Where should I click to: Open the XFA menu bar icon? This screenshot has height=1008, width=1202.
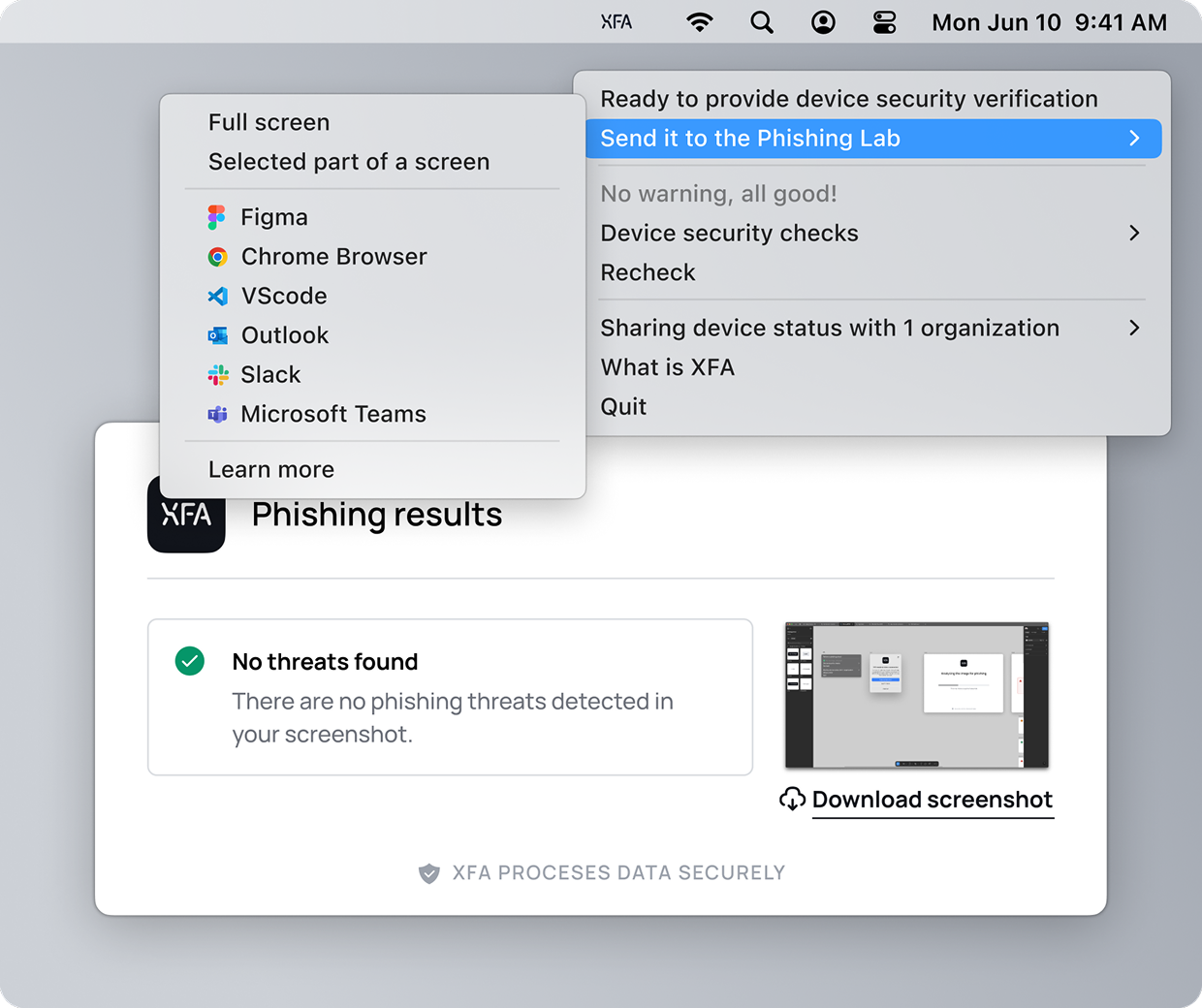coord(617,22)
